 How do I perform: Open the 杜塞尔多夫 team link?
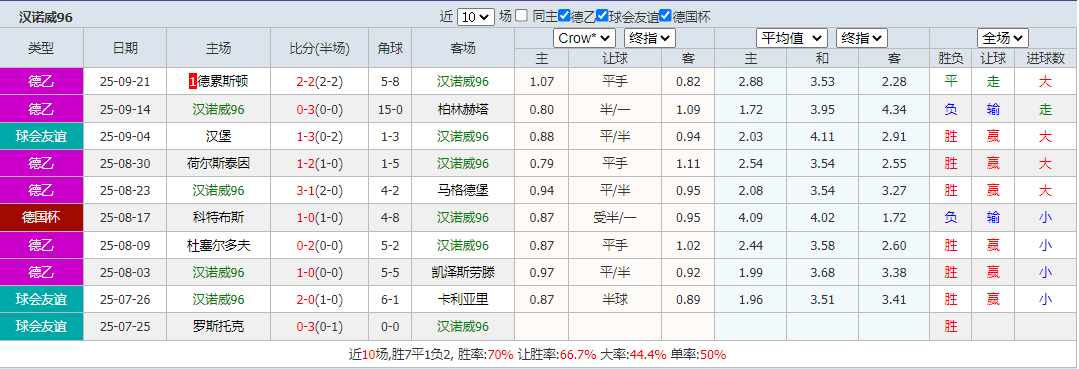pyautogui.click(x=218, y=246)
